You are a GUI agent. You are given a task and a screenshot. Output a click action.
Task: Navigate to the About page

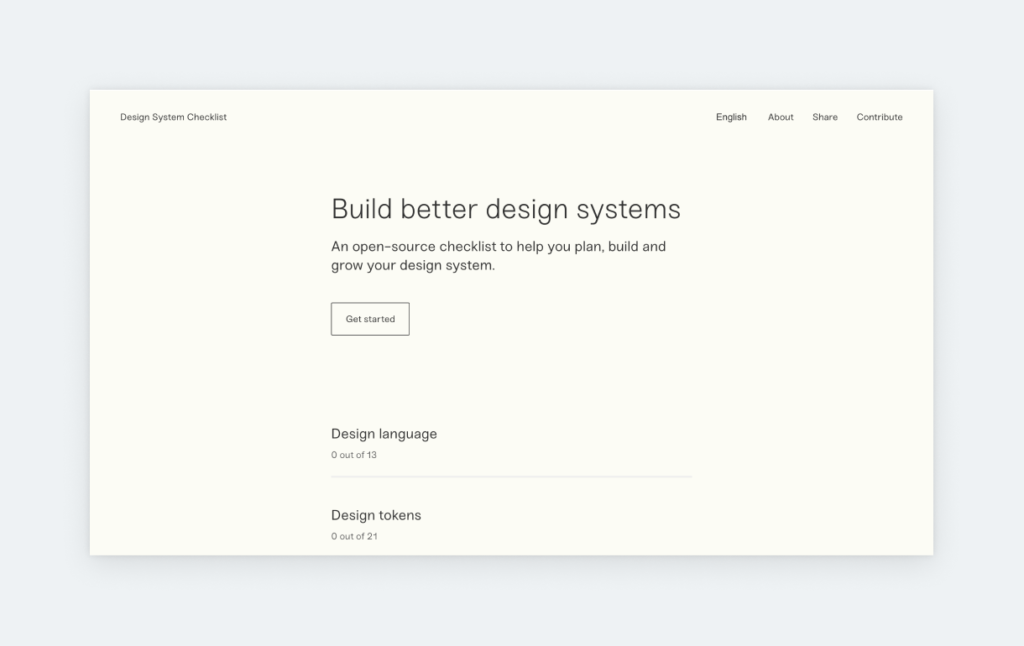780,117
